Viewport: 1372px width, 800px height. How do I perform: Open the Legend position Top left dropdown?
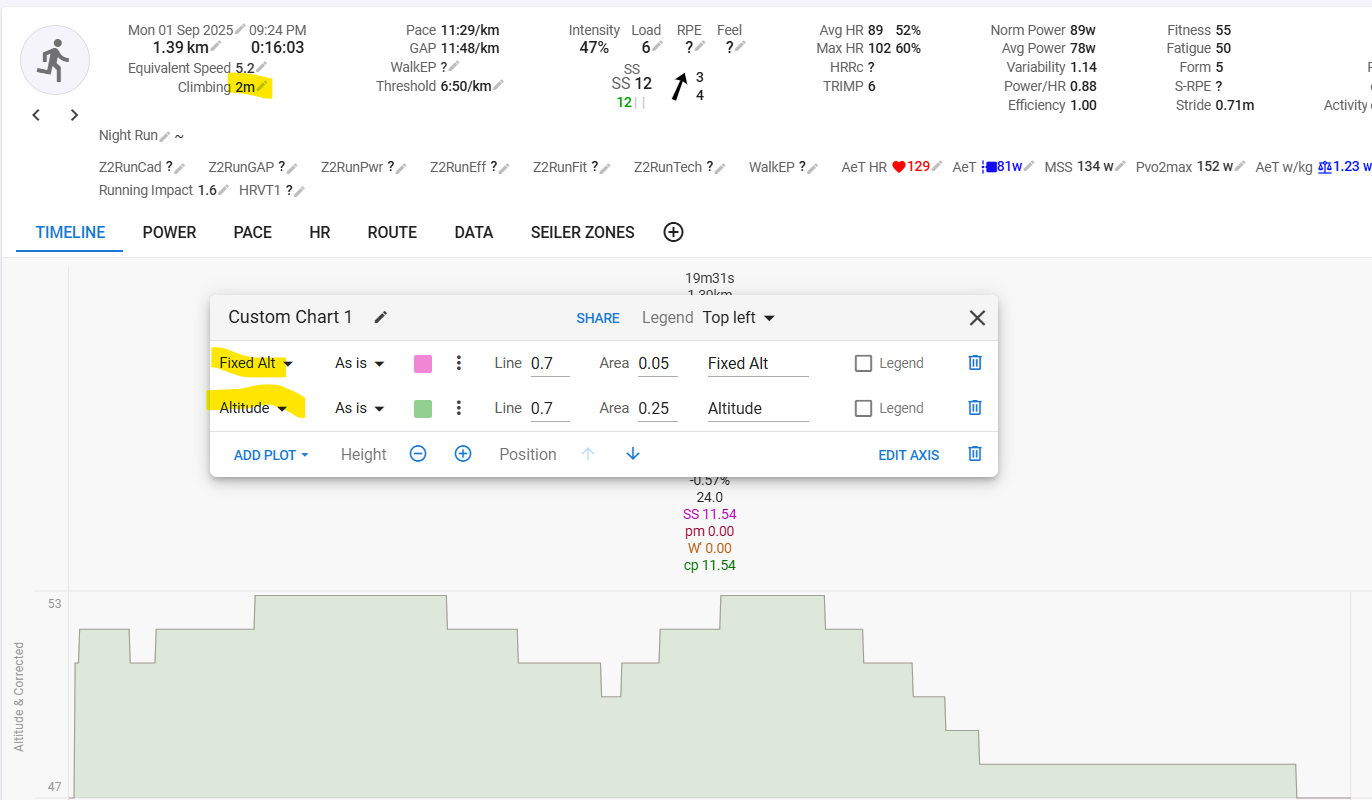coord(738,317)
